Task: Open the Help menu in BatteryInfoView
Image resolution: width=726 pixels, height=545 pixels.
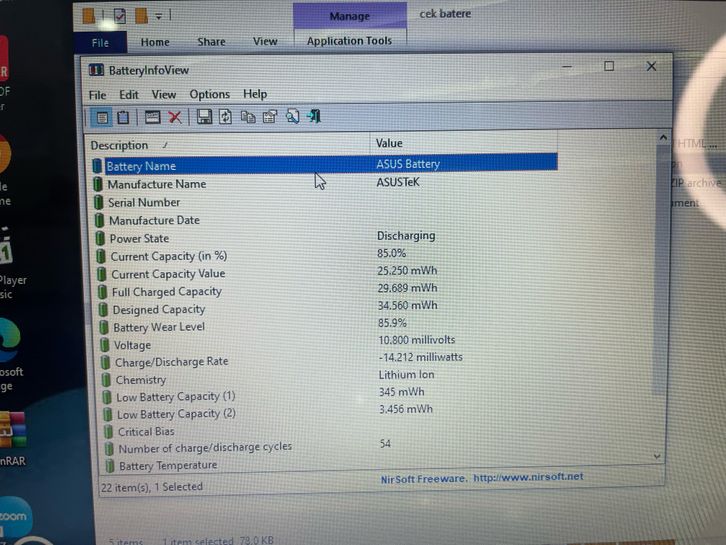Action: 255,94
